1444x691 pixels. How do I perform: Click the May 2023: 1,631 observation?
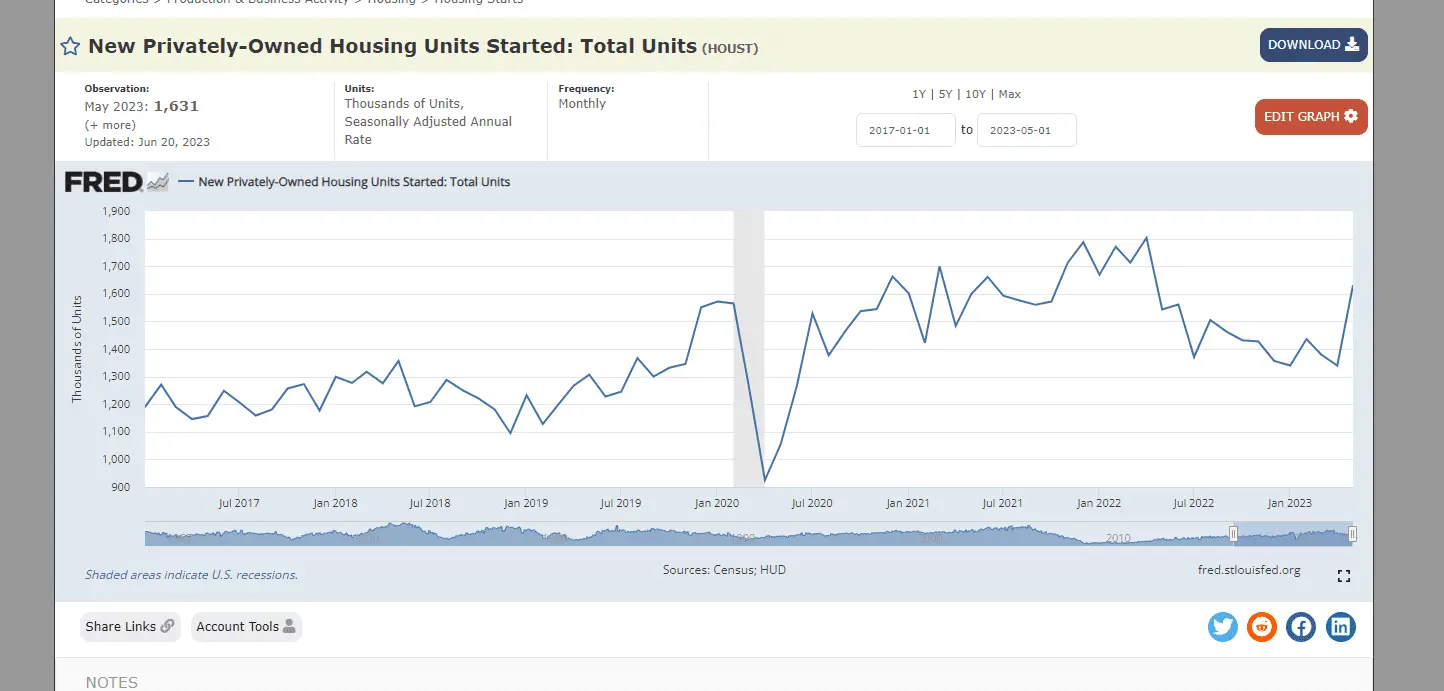pos(141,106)
